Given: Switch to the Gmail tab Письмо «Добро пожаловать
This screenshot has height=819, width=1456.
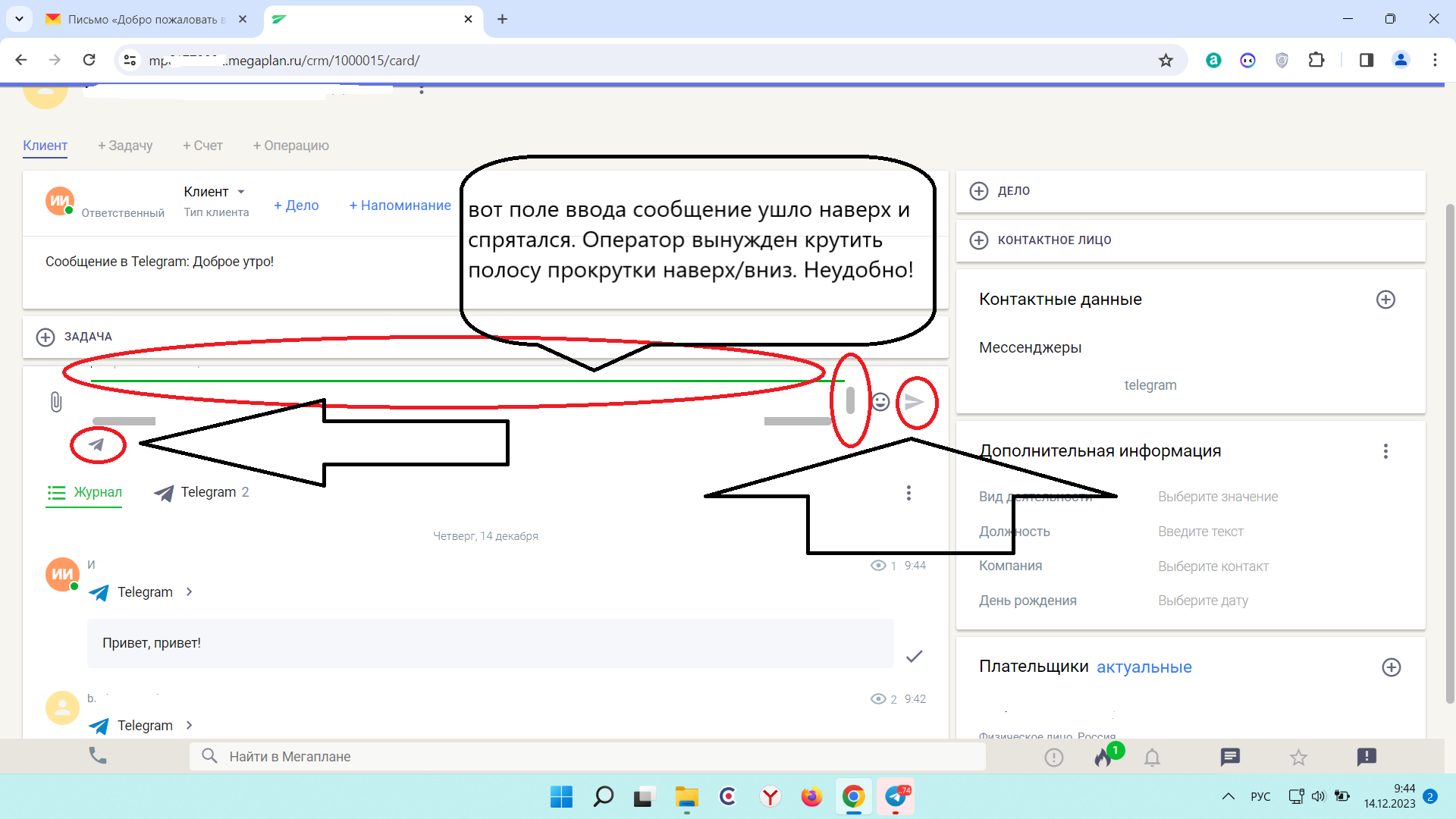Looking at the screenshot, I should point(146,19).
